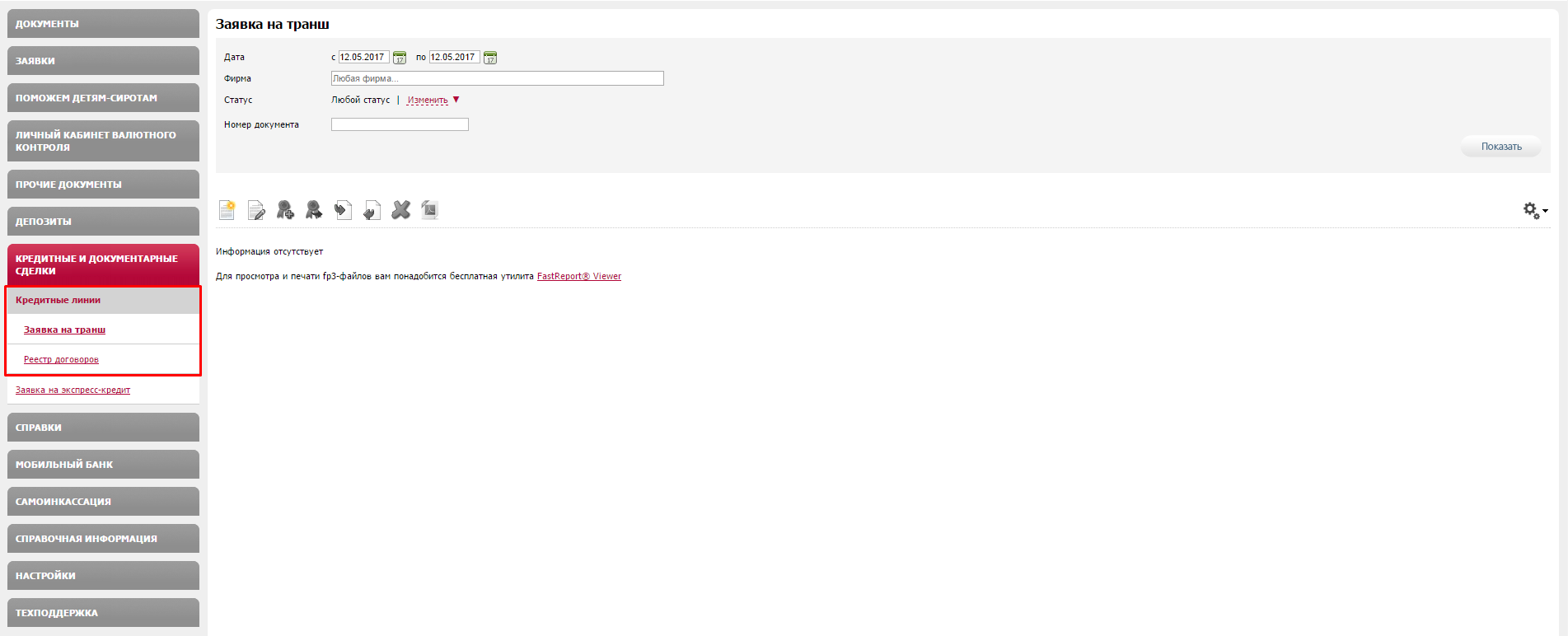Open ПОМОЖЕМ ДЕТЯМ-СИРОТАМ section

[103, 98]
